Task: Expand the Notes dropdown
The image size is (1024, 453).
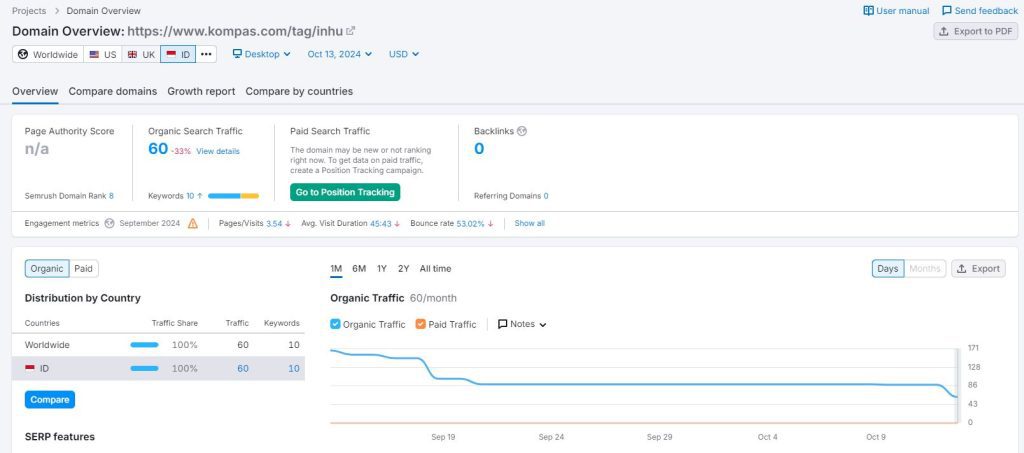Action: coord(522,324)
